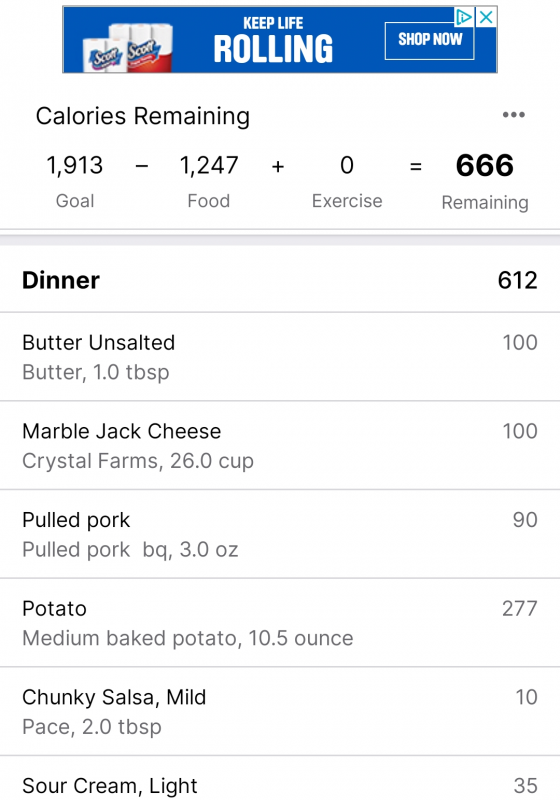Open the Potato baked potato entry
This screenshot has height=800, width=560.
pyautogui.click(x=280, y=622)
